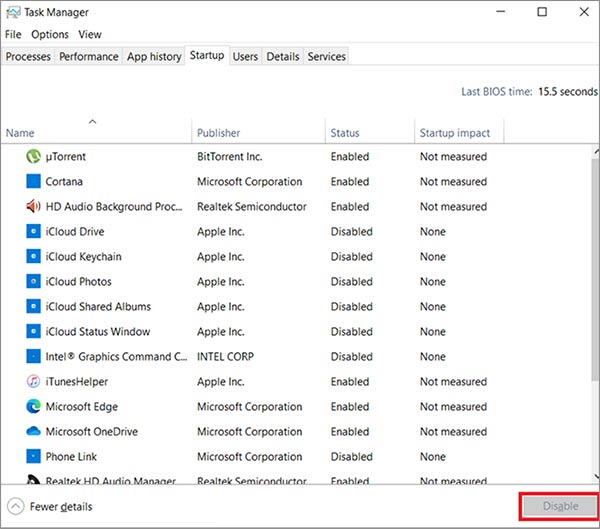The height and width of the screenshot is (529, 600).
Task: Click the Name column sort arrow
Action: click(x=92, y=122)
